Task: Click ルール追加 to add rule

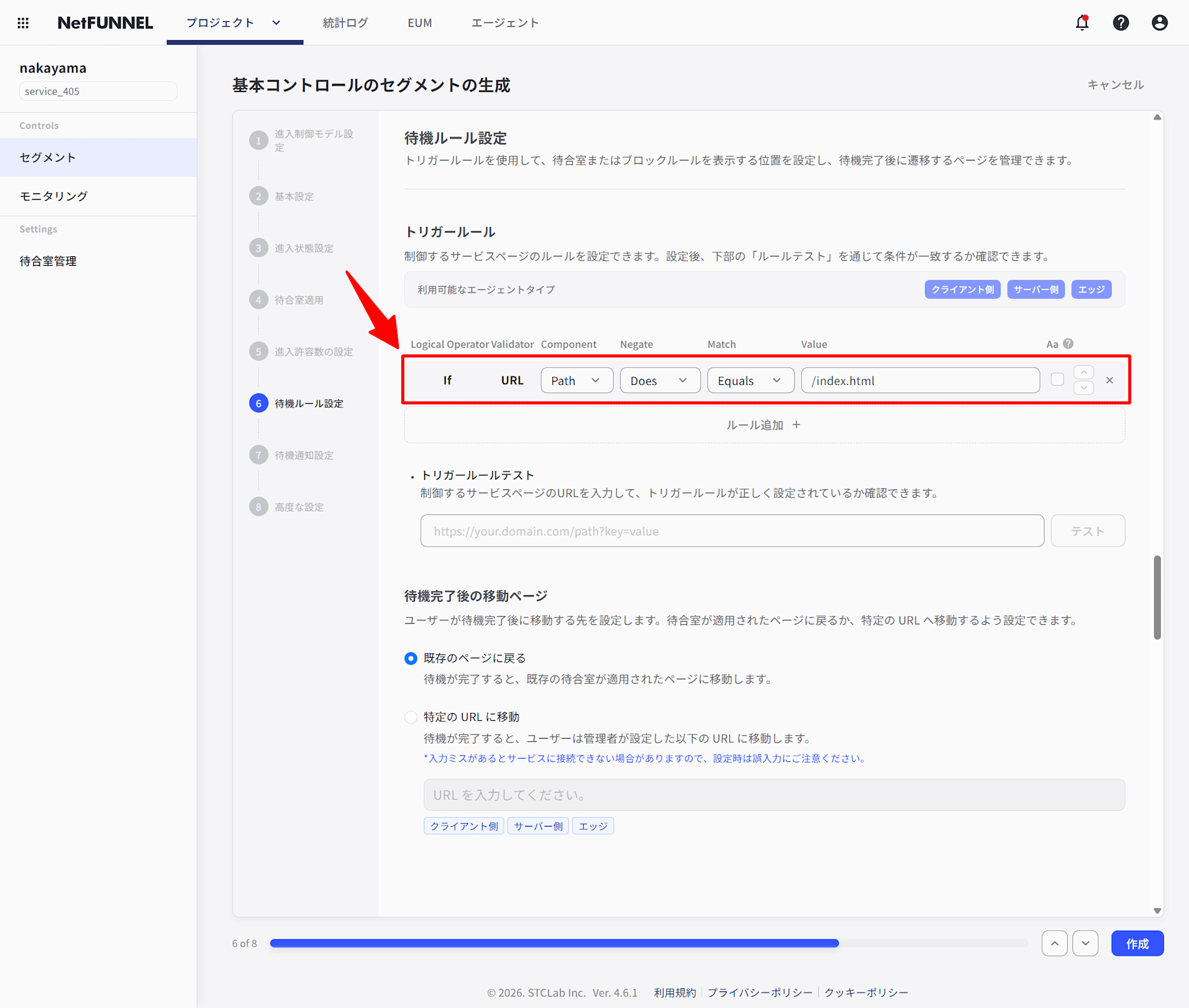Action: click(764, 425)
